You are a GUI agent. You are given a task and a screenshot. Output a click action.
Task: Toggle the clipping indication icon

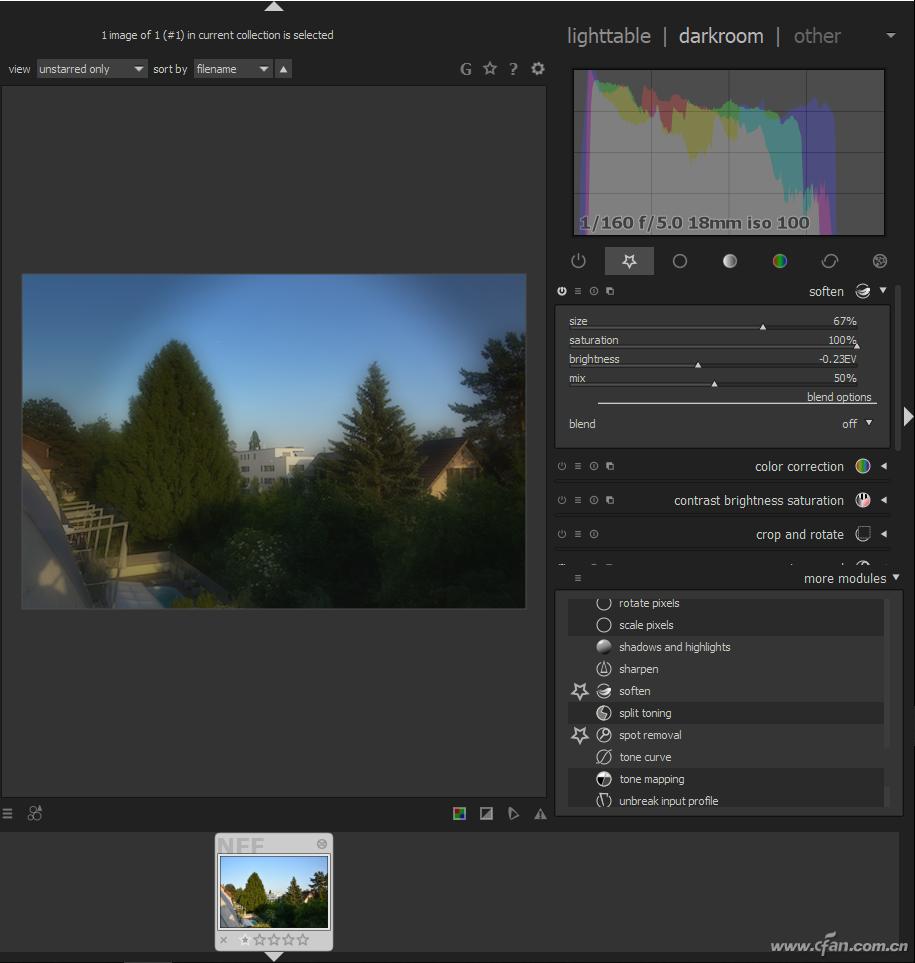tap(486, 814)
